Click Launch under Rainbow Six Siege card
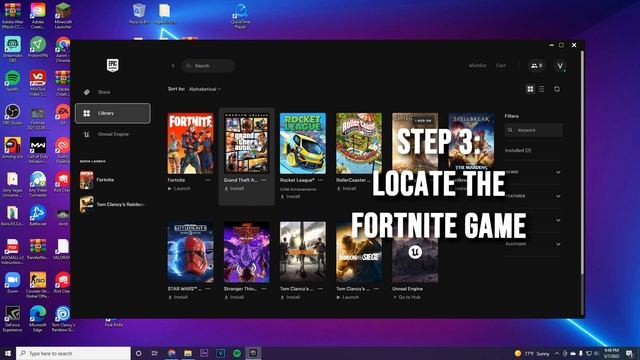 (x=348, y=297)
